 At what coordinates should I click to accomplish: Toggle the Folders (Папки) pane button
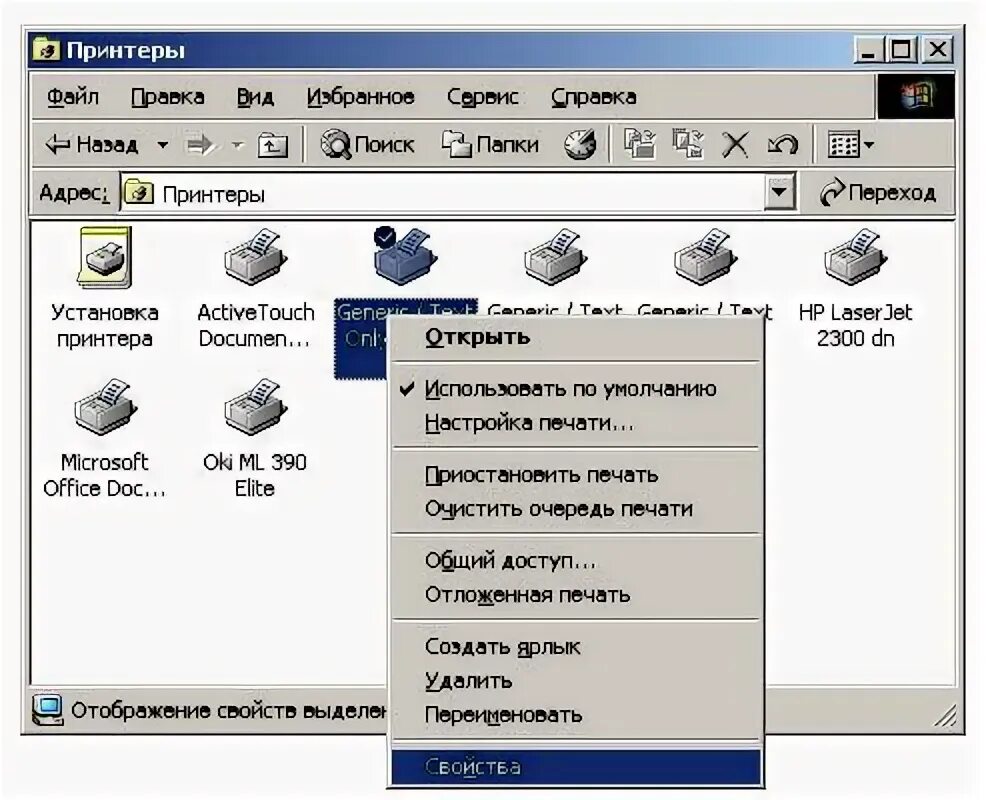click(490, 145)
